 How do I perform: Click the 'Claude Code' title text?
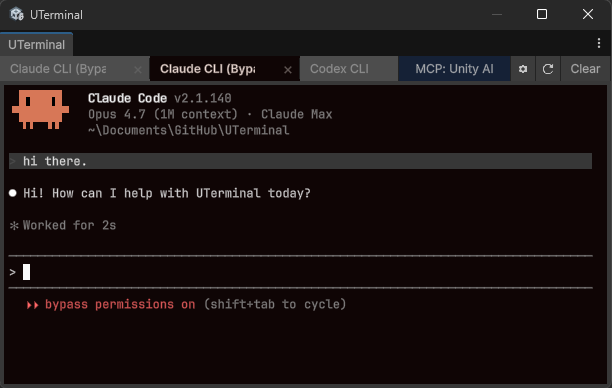click(x=127, y=98)
